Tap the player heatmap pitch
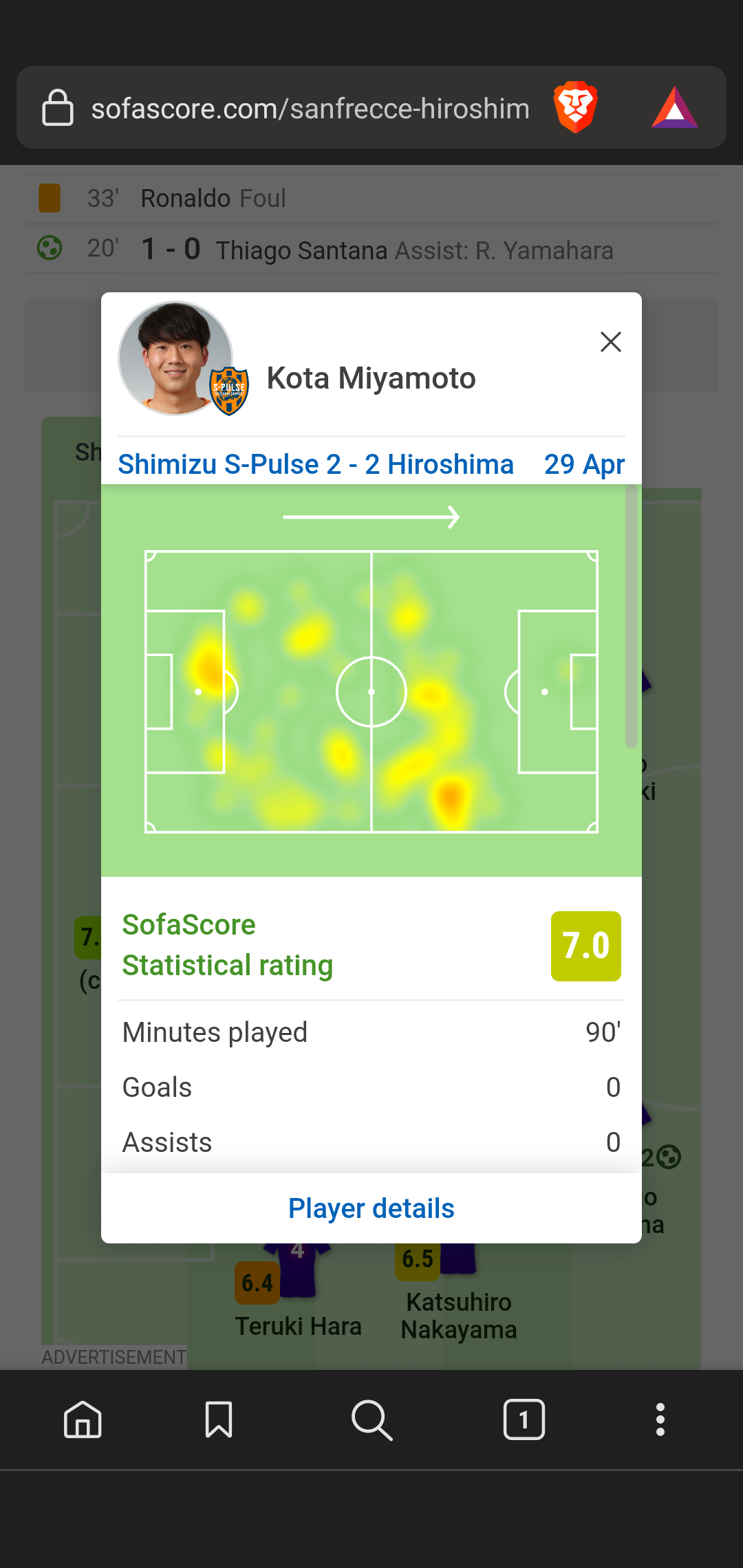 (371, 691)
